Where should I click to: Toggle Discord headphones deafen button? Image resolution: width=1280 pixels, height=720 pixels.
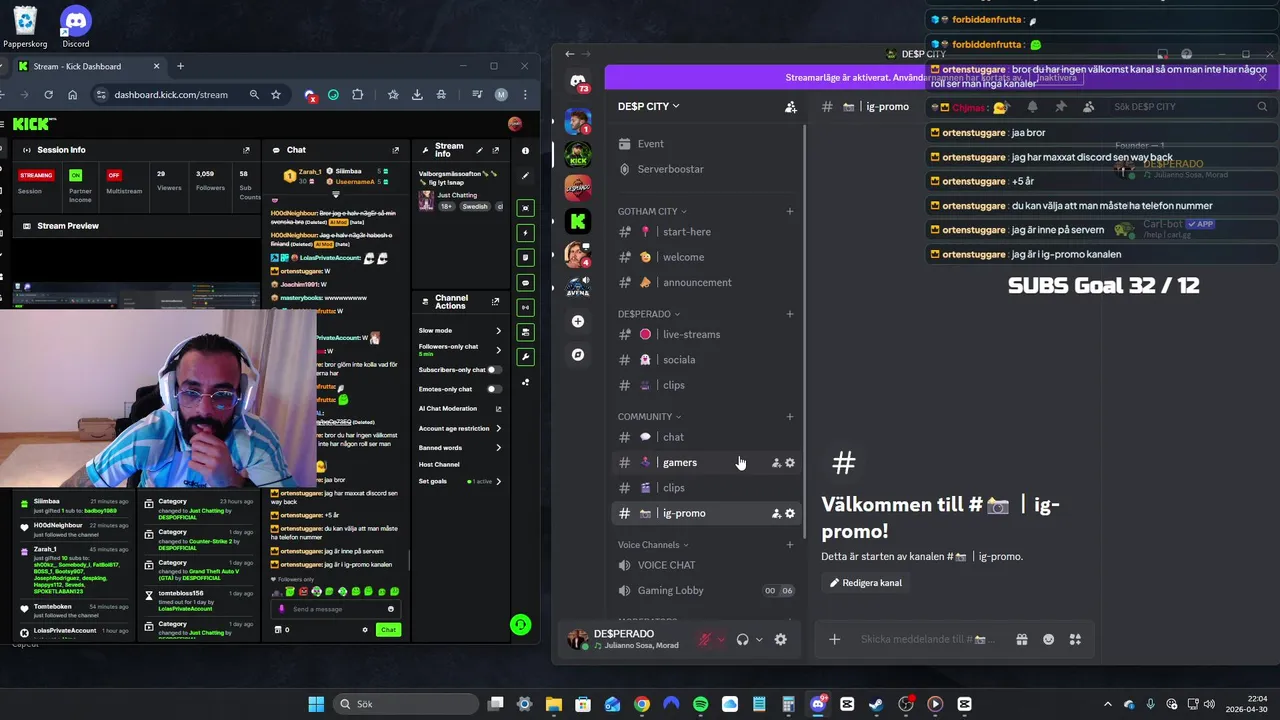point(742,640)
